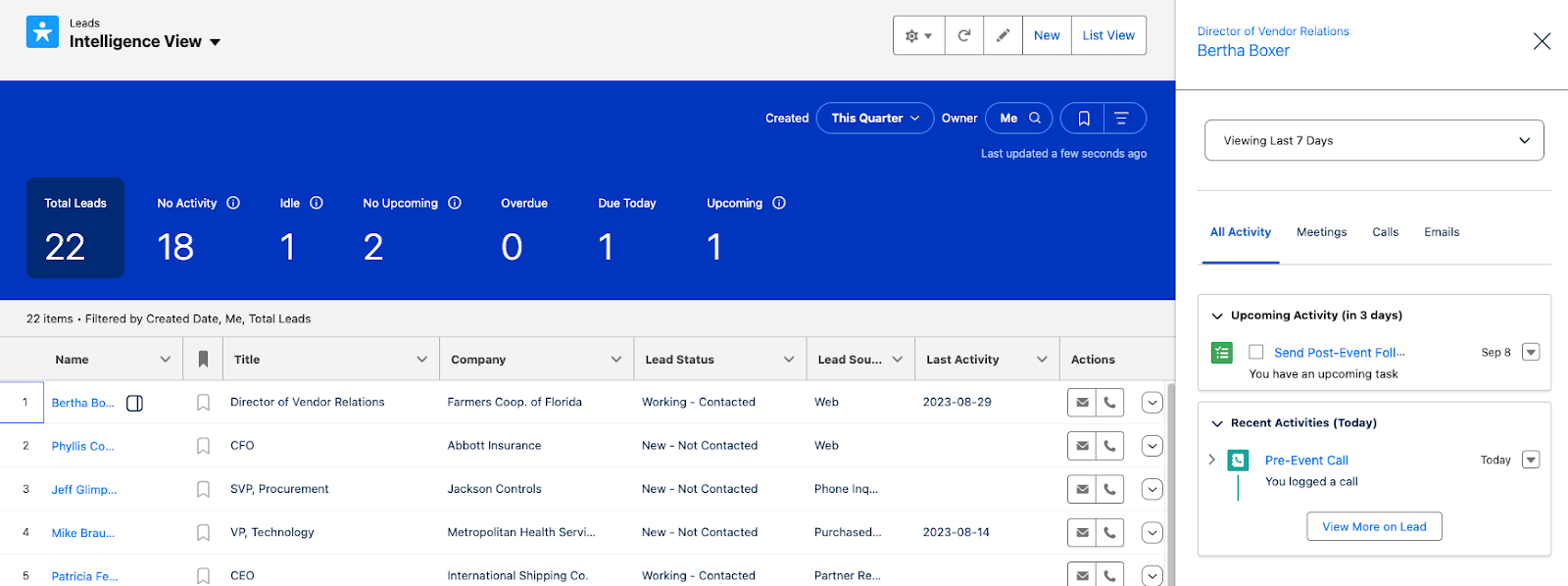
Task: Switch to the Meetings tab
Action: point(1321,232)
